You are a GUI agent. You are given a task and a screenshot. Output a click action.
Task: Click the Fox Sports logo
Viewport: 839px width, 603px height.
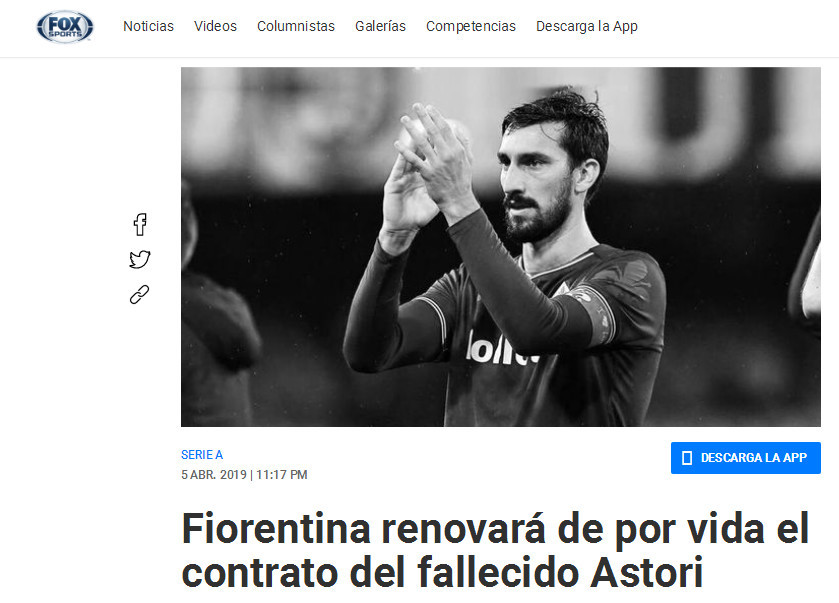[65, 26]
